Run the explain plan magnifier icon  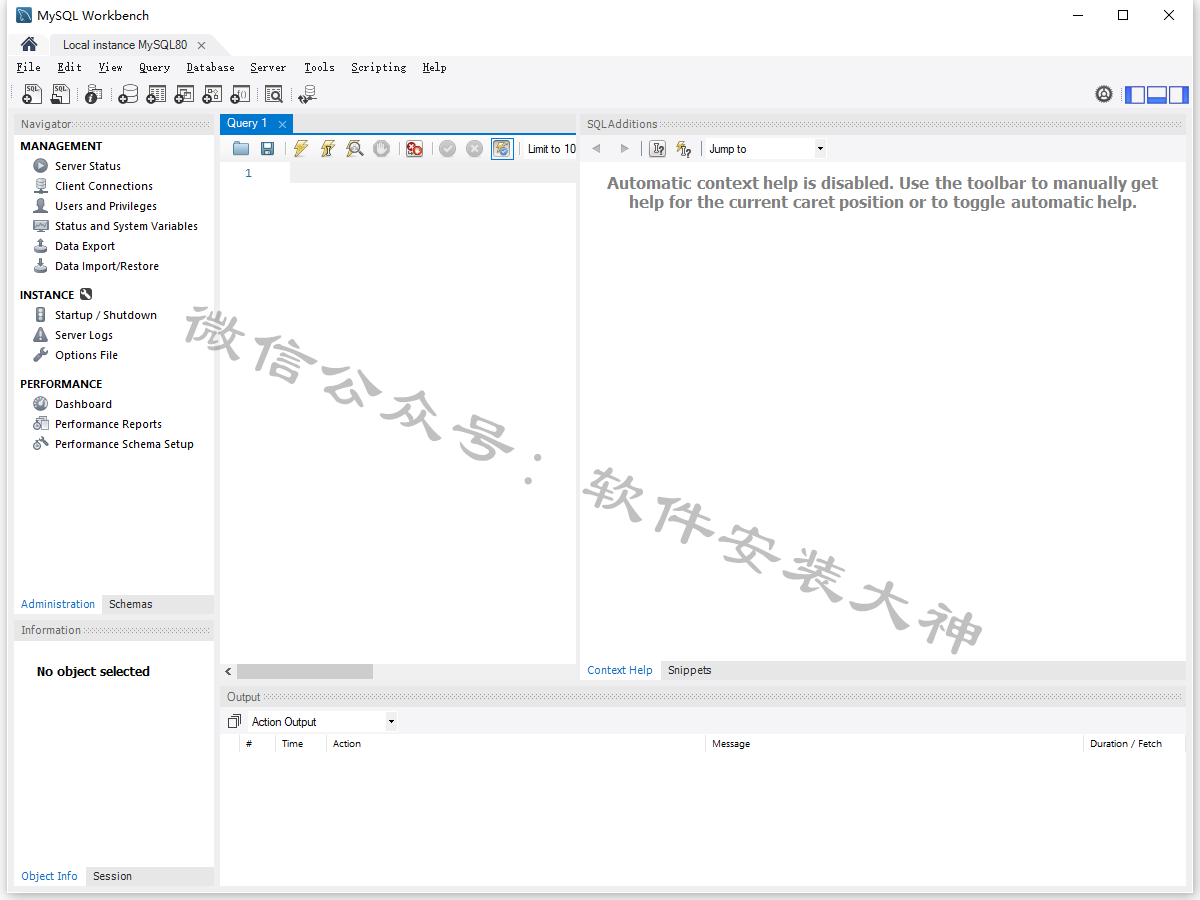click(354, 149)
